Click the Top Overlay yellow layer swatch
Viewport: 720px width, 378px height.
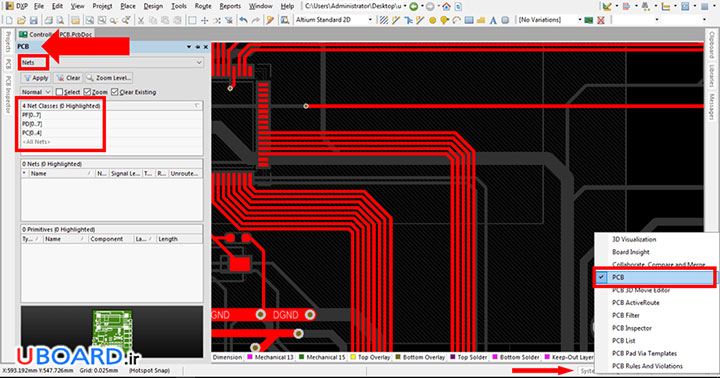tap(353, 357)
